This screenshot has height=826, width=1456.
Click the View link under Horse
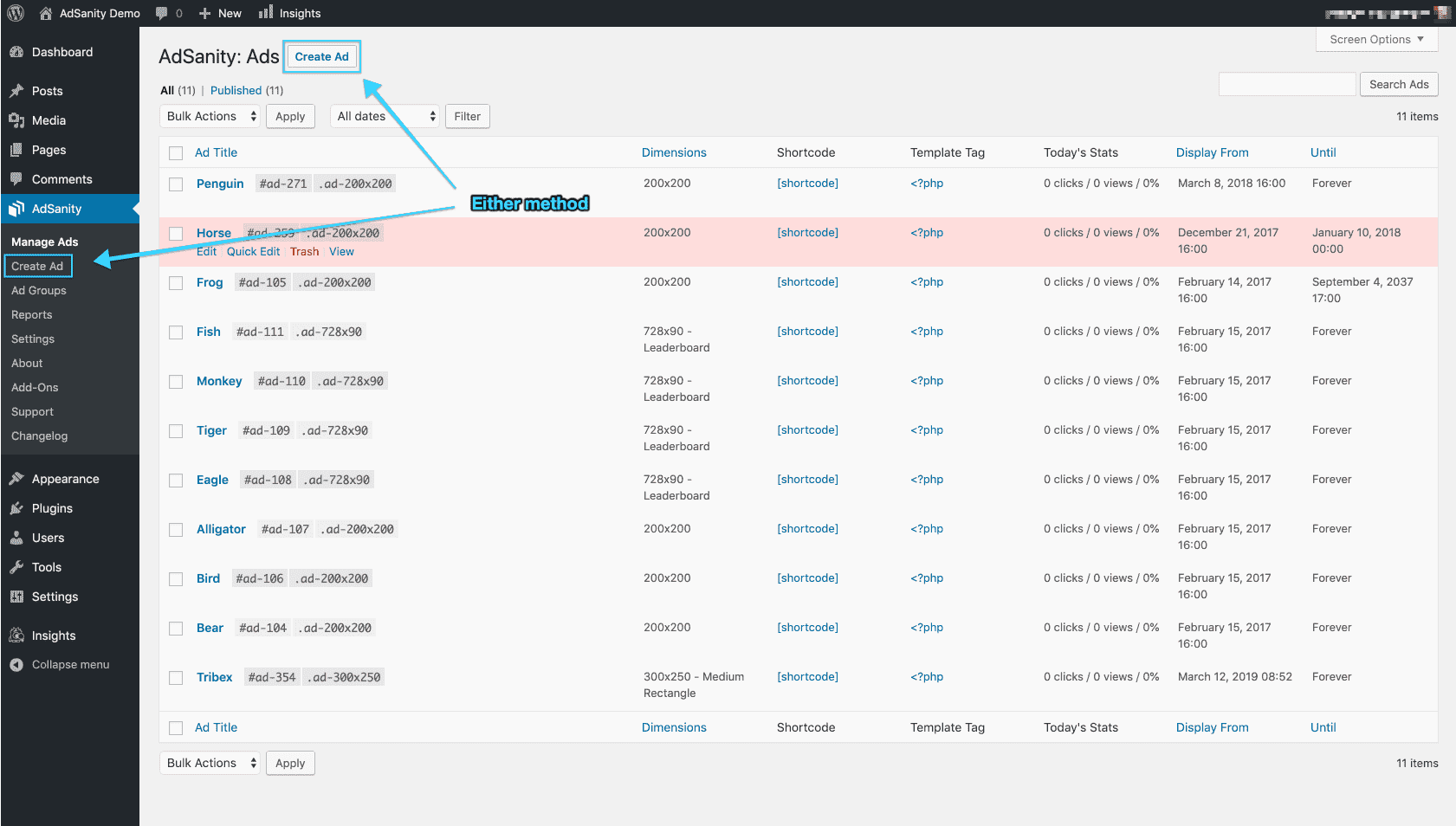[341, 251]
